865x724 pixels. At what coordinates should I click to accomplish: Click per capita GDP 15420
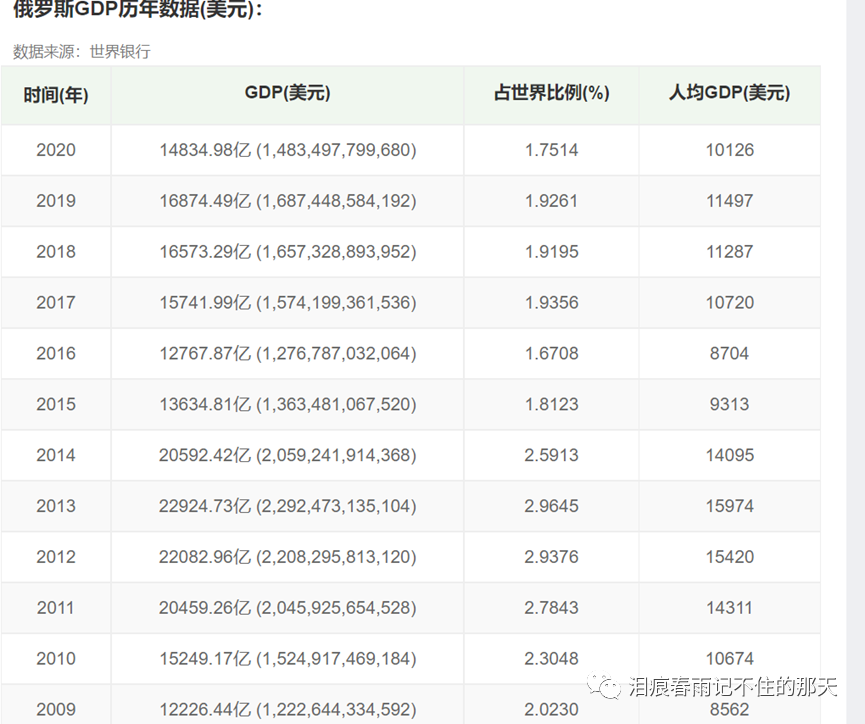tap(730, 557)
